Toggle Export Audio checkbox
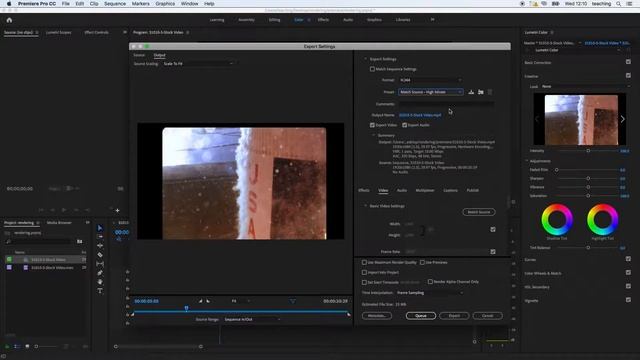This screenshot has height=360, width=640. coord(404,125)
